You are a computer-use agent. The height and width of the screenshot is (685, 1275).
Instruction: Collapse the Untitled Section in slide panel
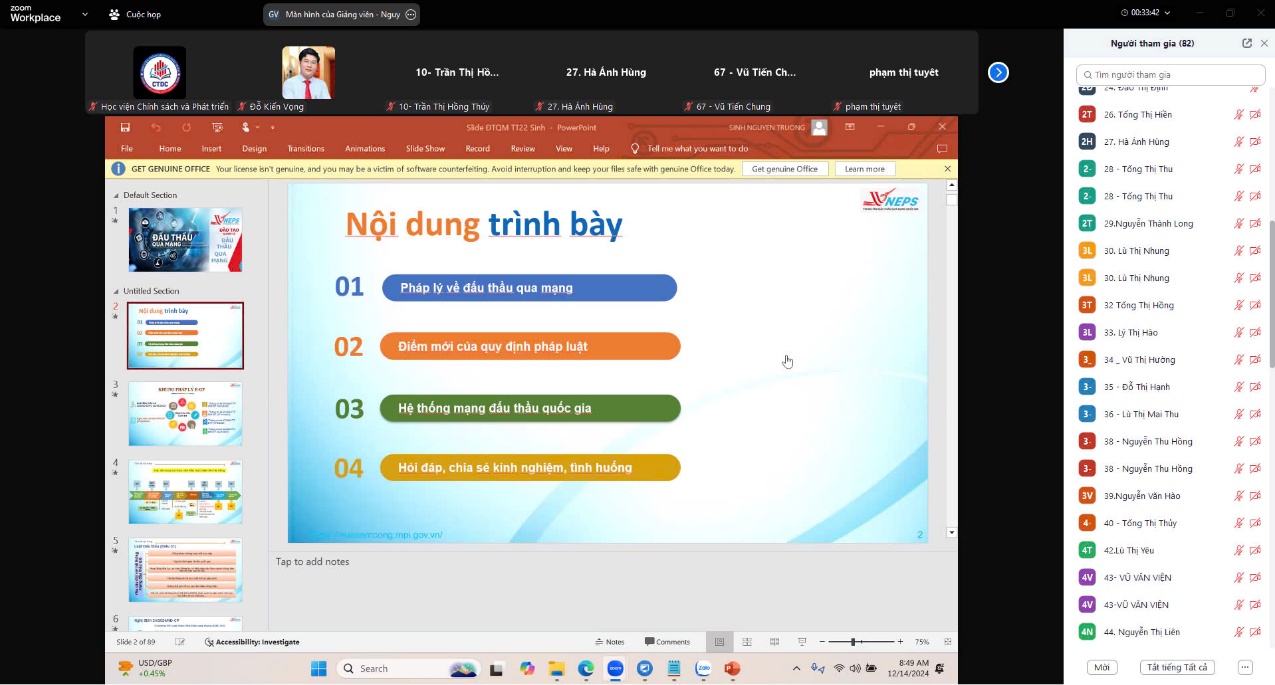click(x=116, y=291)
